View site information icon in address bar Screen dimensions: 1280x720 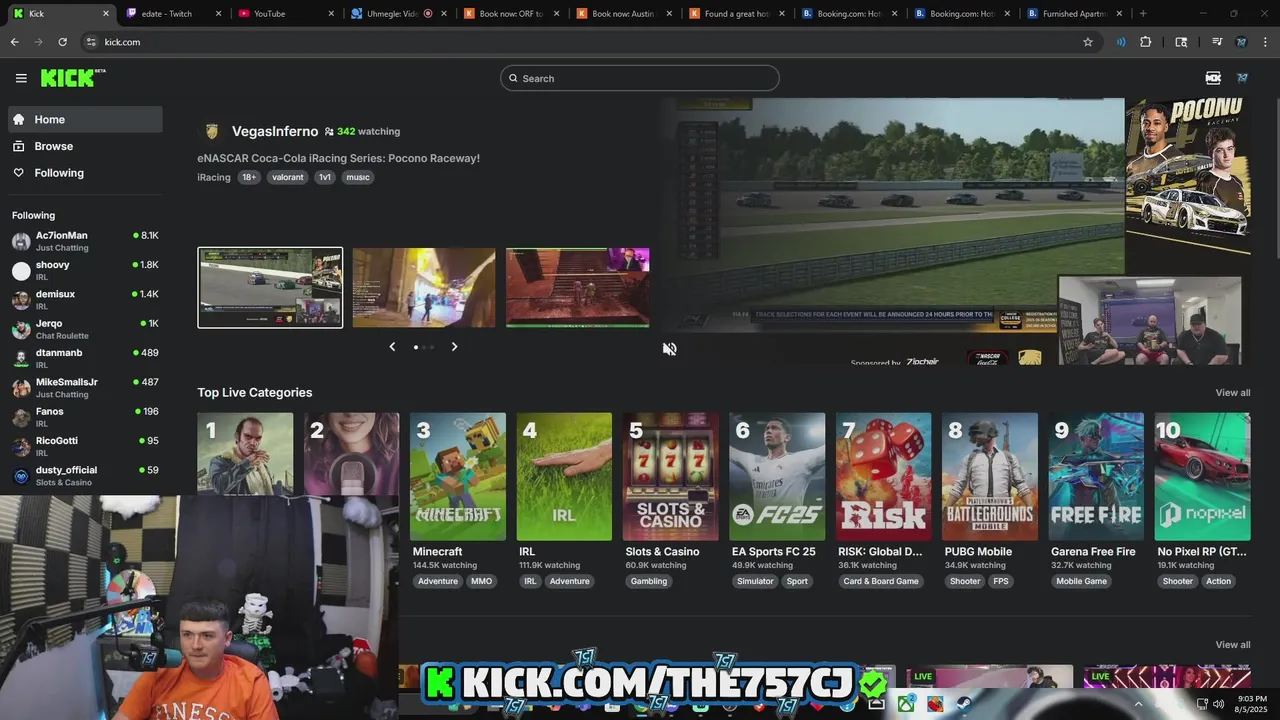(x=90, y=42)
